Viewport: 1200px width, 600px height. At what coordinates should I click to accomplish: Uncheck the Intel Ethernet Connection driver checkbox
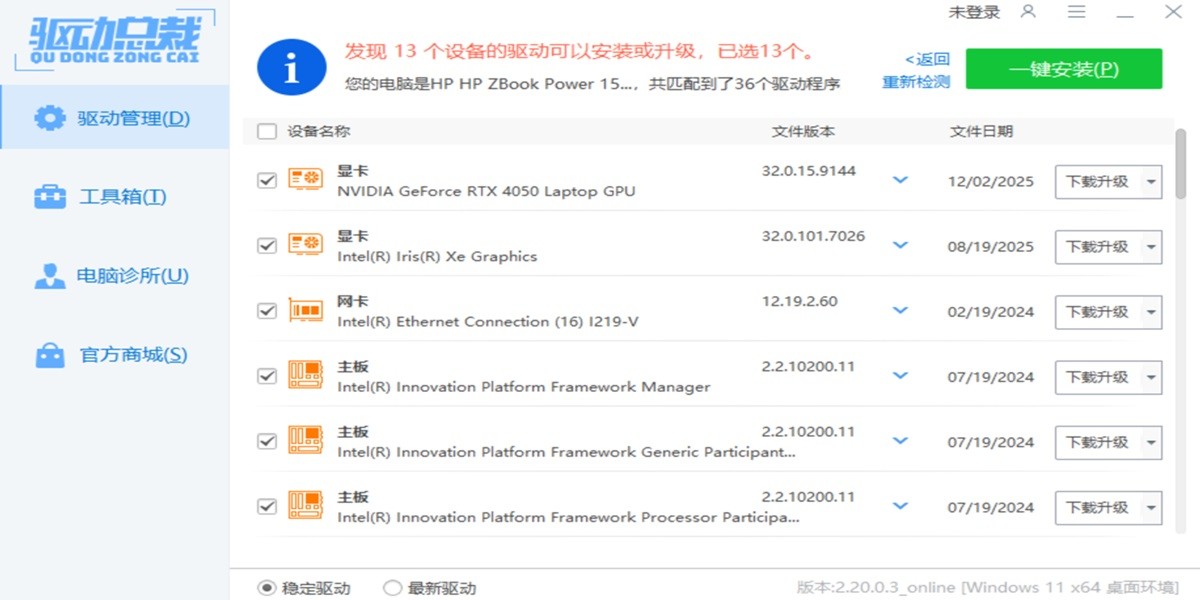(266, 311)
